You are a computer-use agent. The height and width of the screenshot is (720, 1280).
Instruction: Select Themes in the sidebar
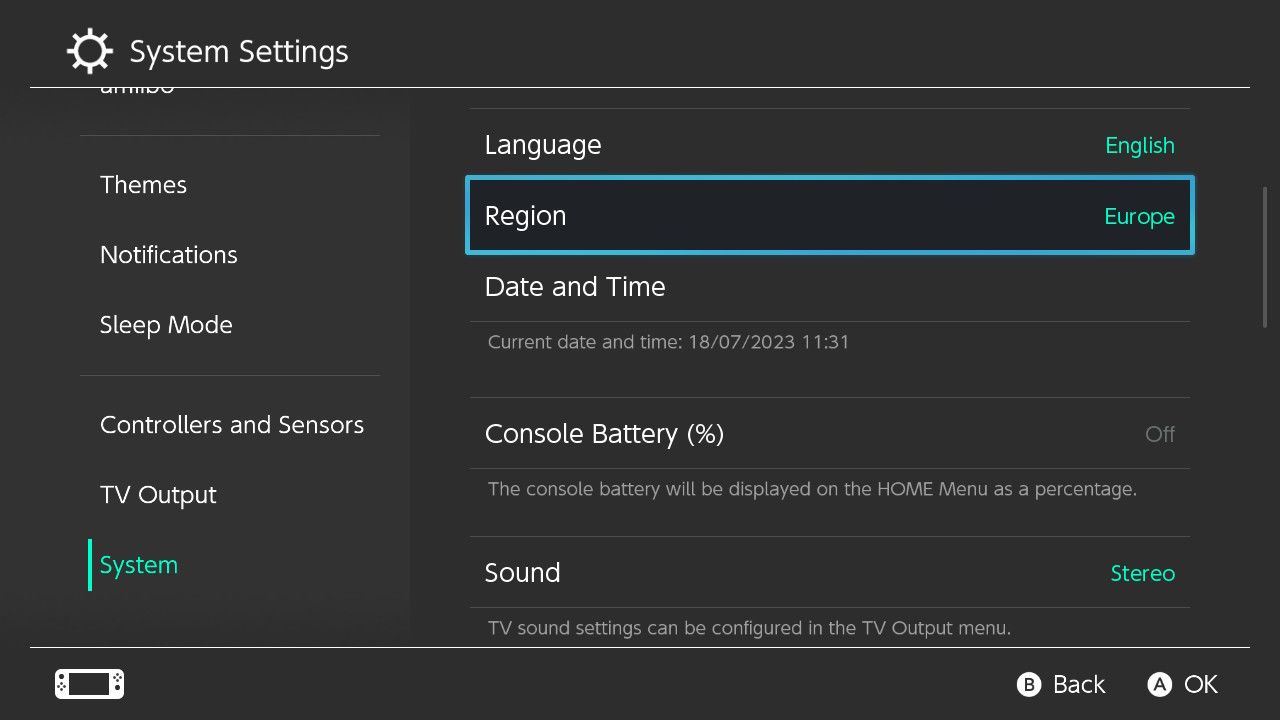[x=143, y=185]
